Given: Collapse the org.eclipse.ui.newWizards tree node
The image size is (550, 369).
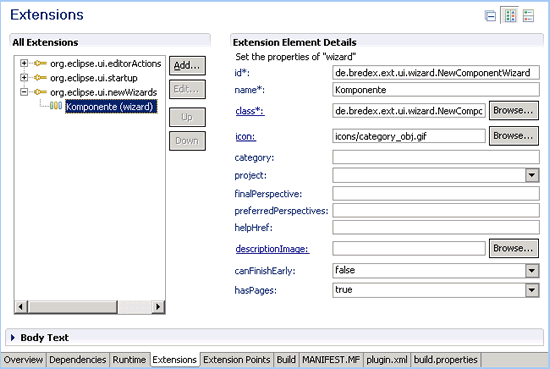Looking at the screenshot, I should tap(24, 92).
